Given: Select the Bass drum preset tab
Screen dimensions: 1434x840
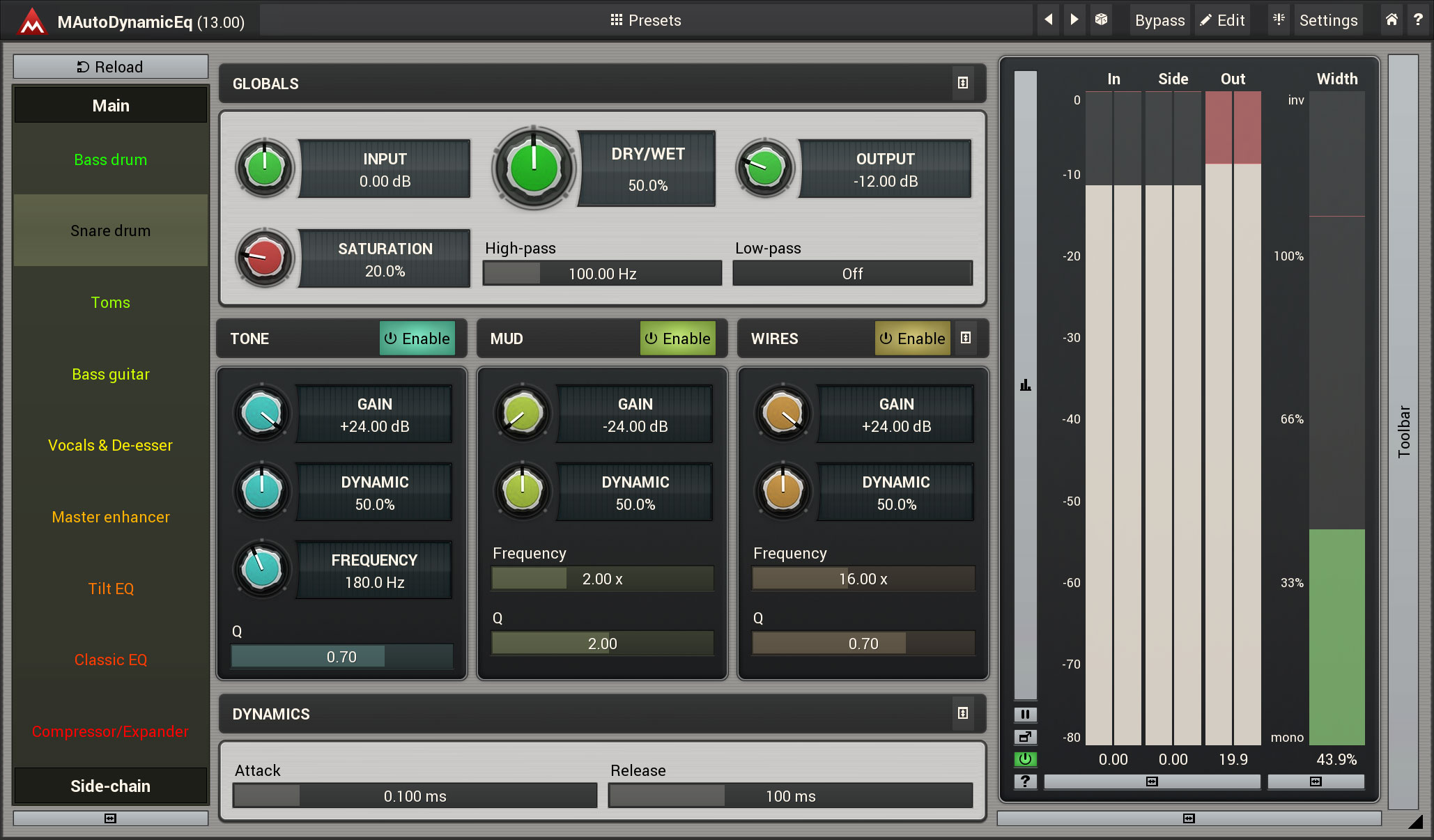Looking at the screenshot, I should click(x=111, y=160).
